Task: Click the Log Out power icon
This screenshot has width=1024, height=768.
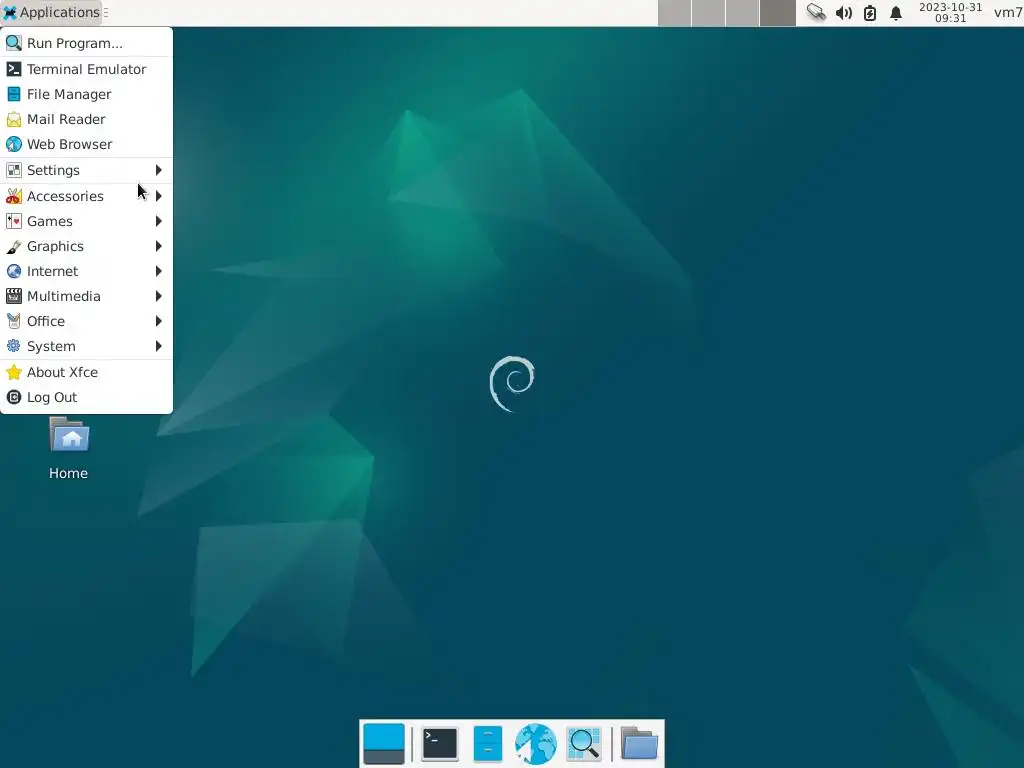Action: click(14, 397)
